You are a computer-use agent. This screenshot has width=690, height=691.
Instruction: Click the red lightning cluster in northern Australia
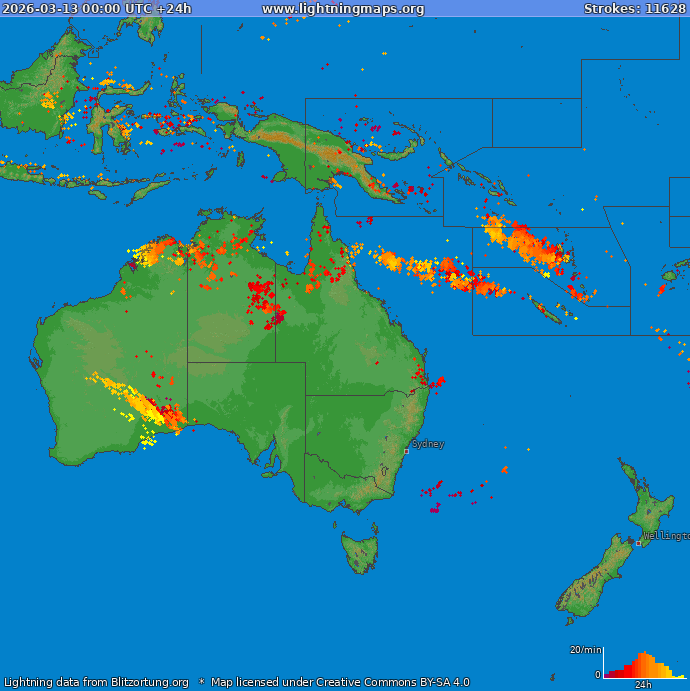pyautogui.click(x=264, y=300)
